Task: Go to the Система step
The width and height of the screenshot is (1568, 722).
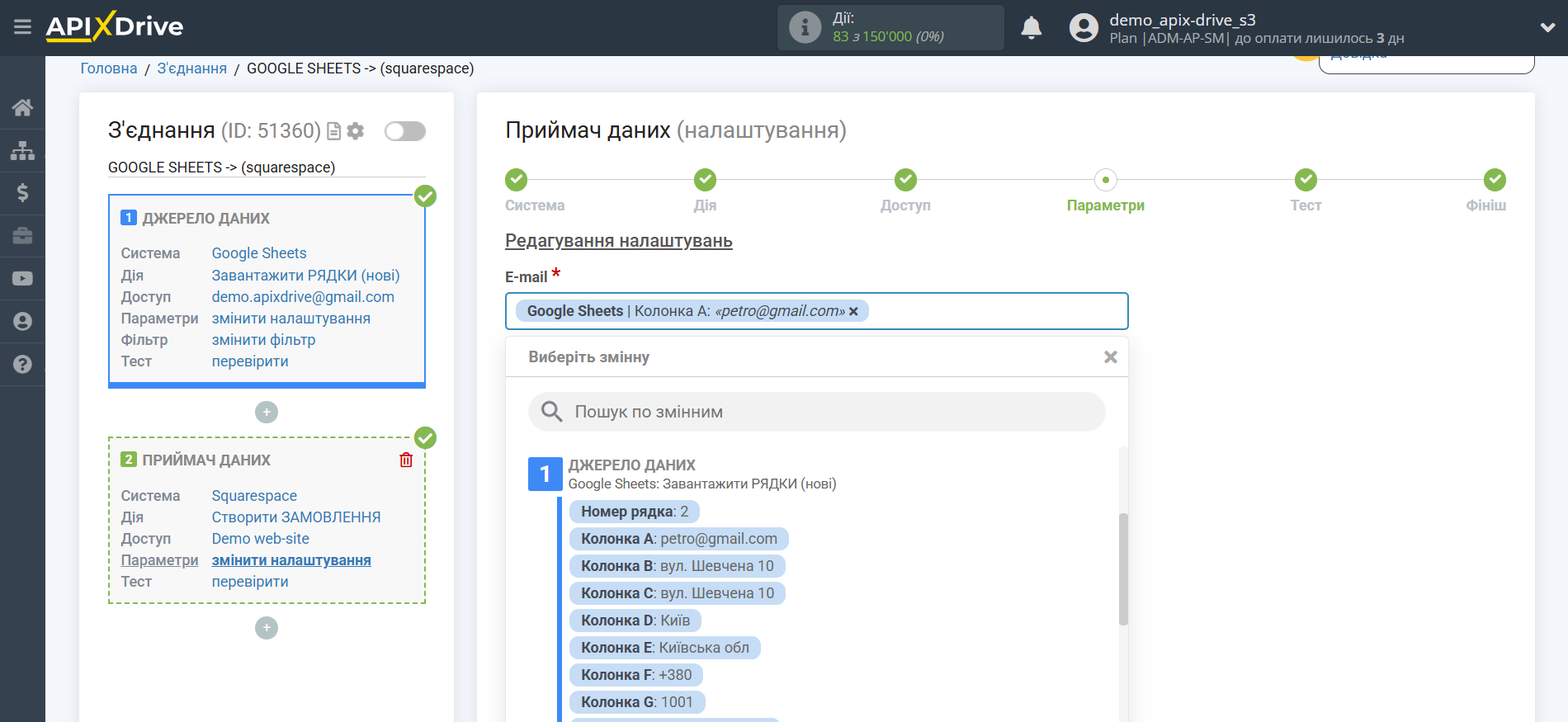Action: tap(517, 180)
